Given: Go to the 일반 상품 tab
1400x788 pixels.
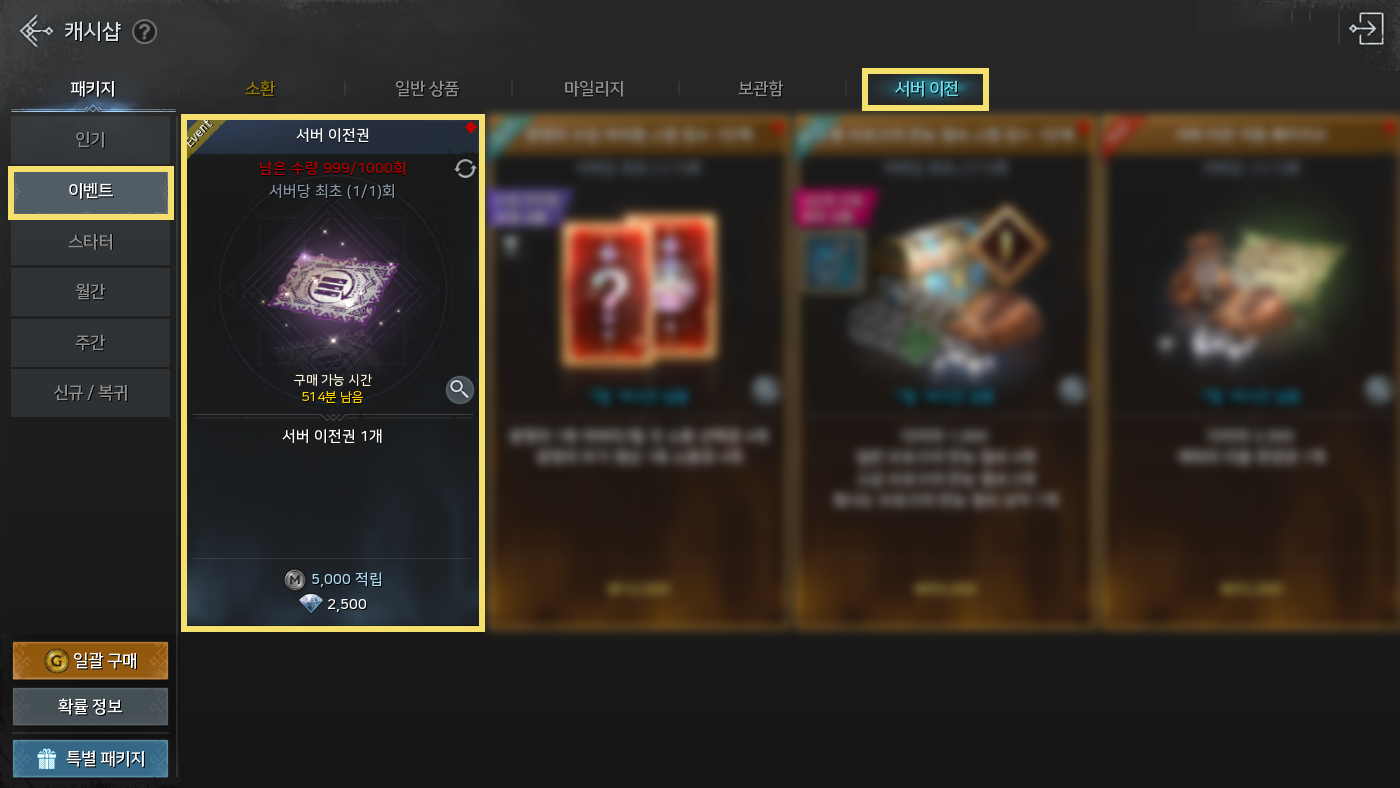Looking at the screenshot, I should (x=427, y=88).
